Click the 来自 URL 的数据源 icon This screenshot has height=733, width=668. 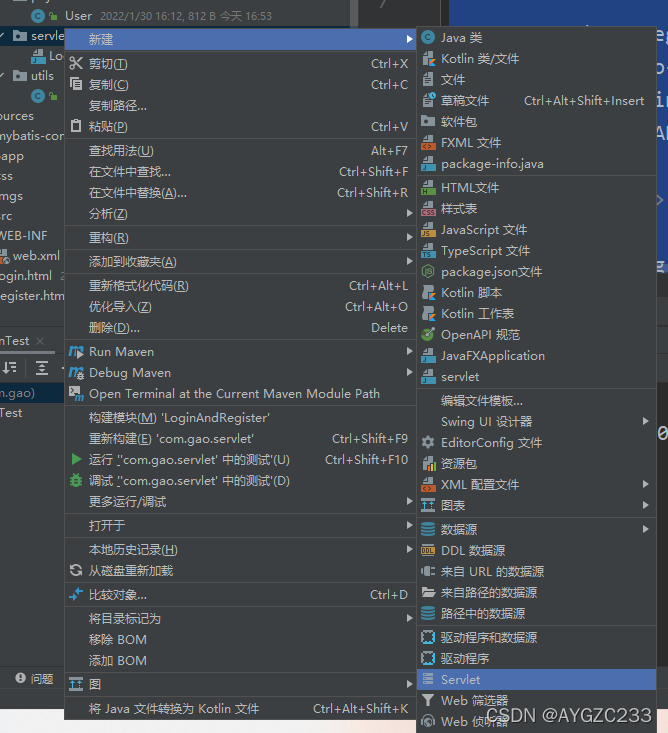point(428,571)
